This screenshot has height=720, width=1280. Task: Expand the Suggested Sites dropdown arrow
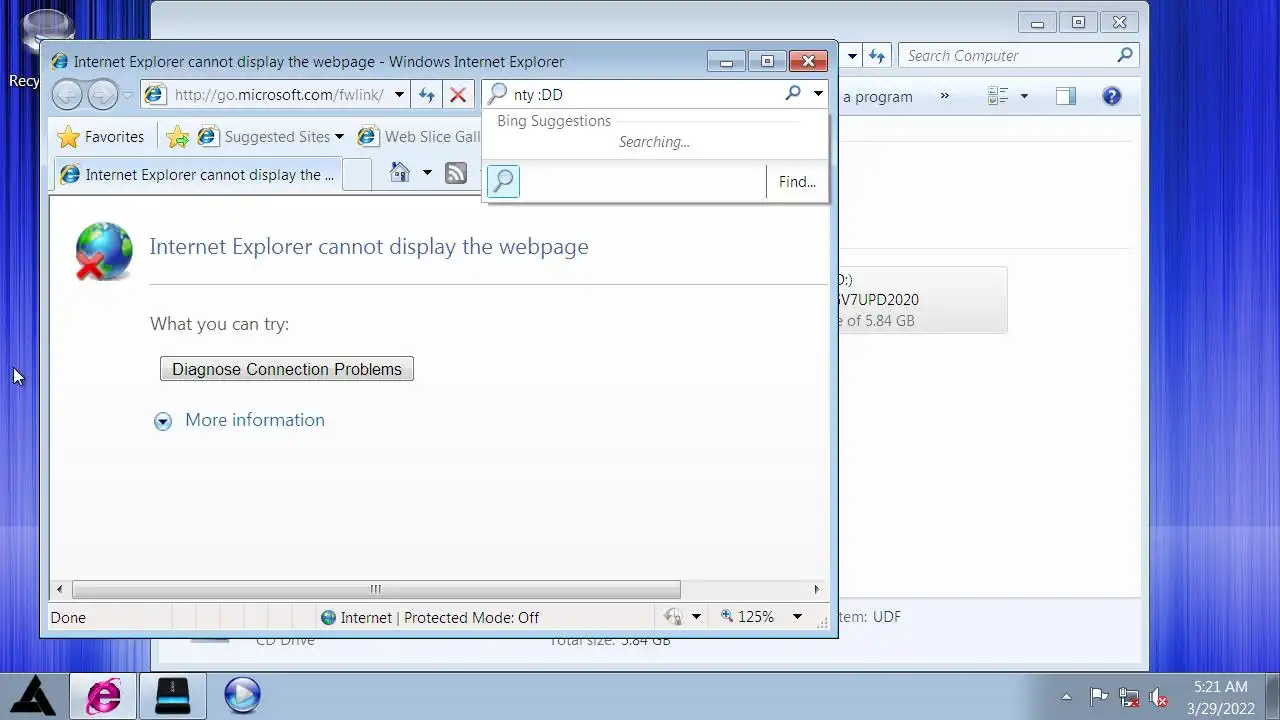(x=339, y=137)
